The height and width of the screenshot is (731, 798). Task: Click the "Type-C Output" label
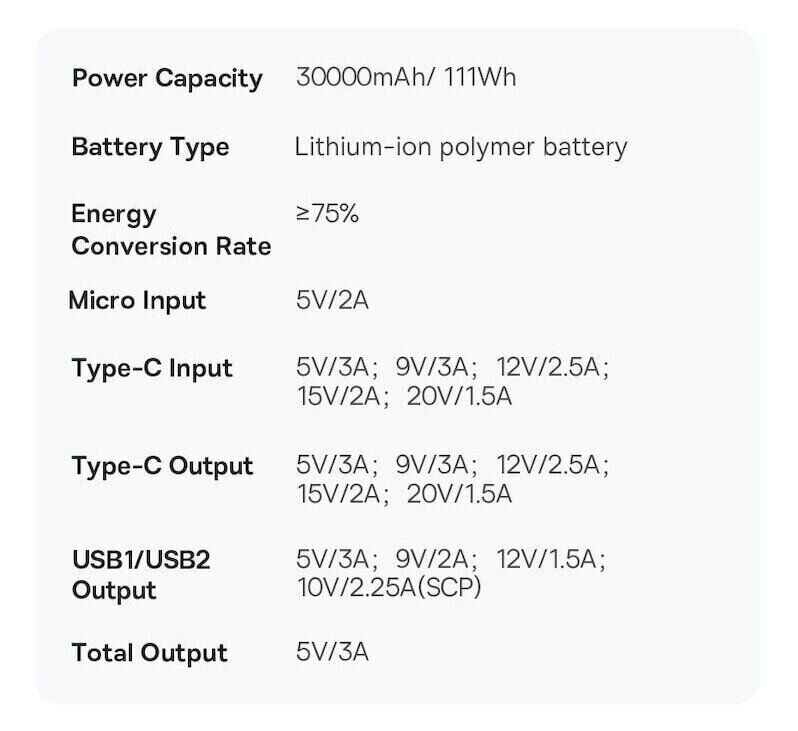[x=162, y=466]
